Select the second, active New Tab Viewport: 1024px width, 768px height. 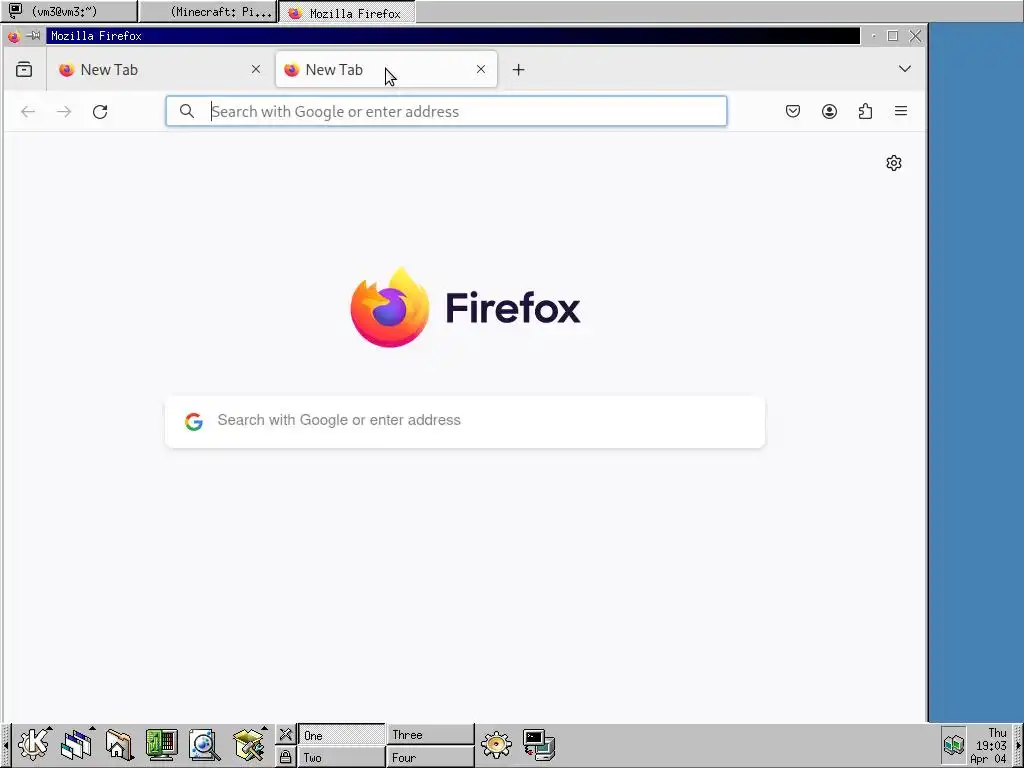[x=386, y=69]
